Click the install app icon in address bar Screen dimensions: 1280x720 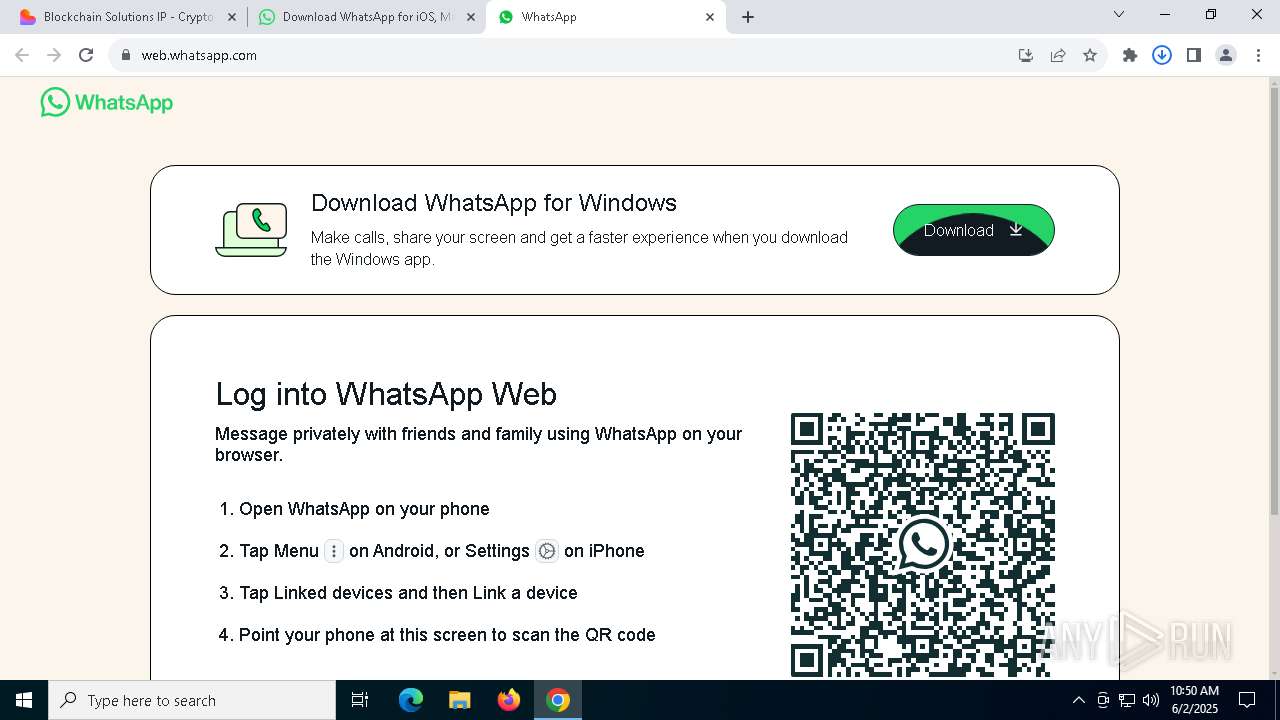[1025, 55]
